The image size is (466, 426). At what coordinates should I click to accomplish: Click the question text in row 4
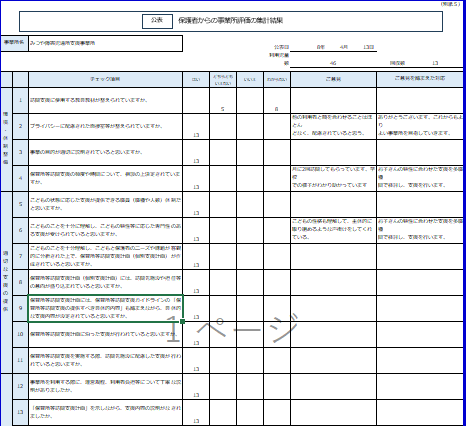[x=105, y=178]
